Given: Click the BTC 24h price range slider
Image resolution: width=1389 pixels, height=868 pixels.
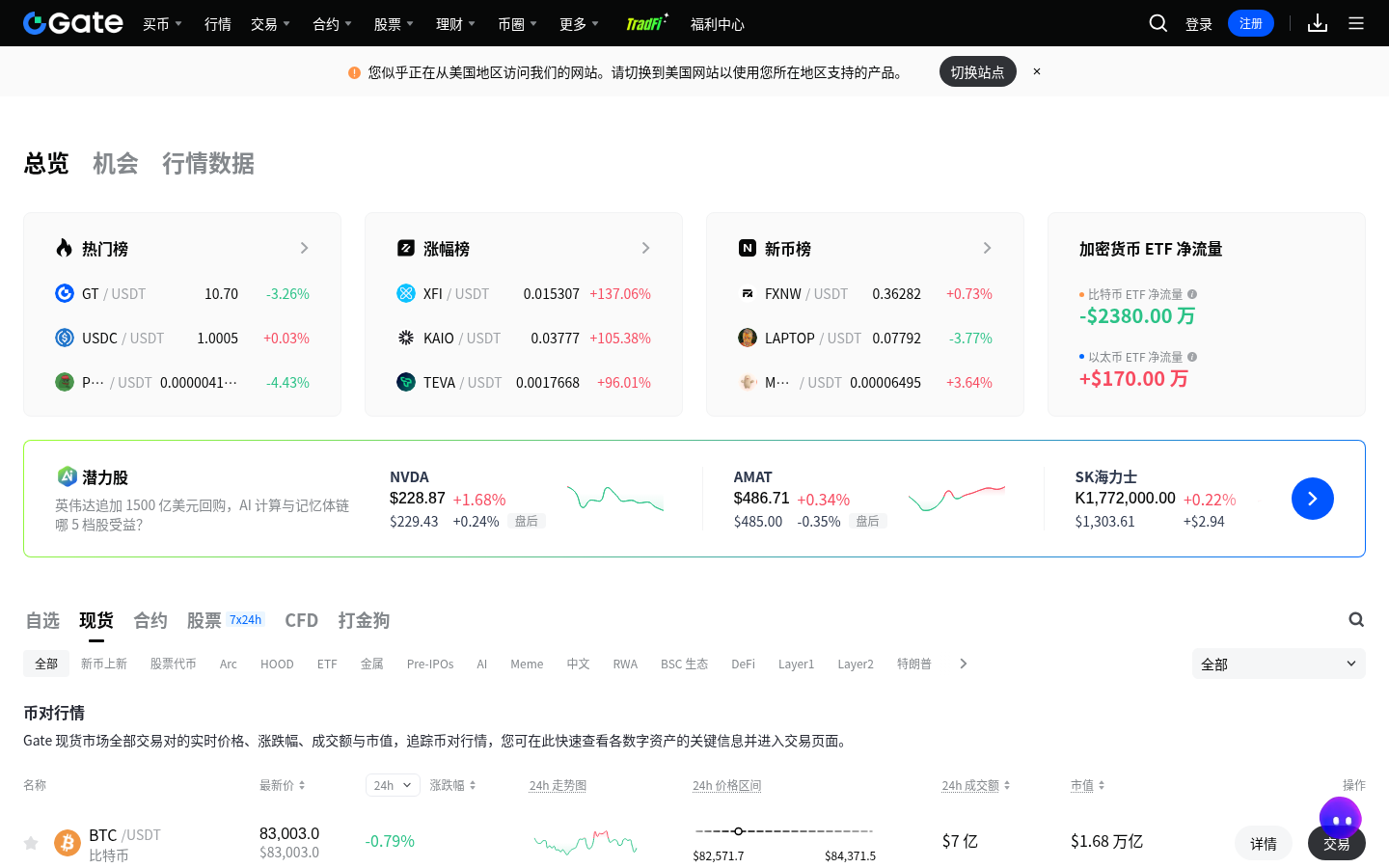Looking at the screenshot, I should tap(784, 830).
